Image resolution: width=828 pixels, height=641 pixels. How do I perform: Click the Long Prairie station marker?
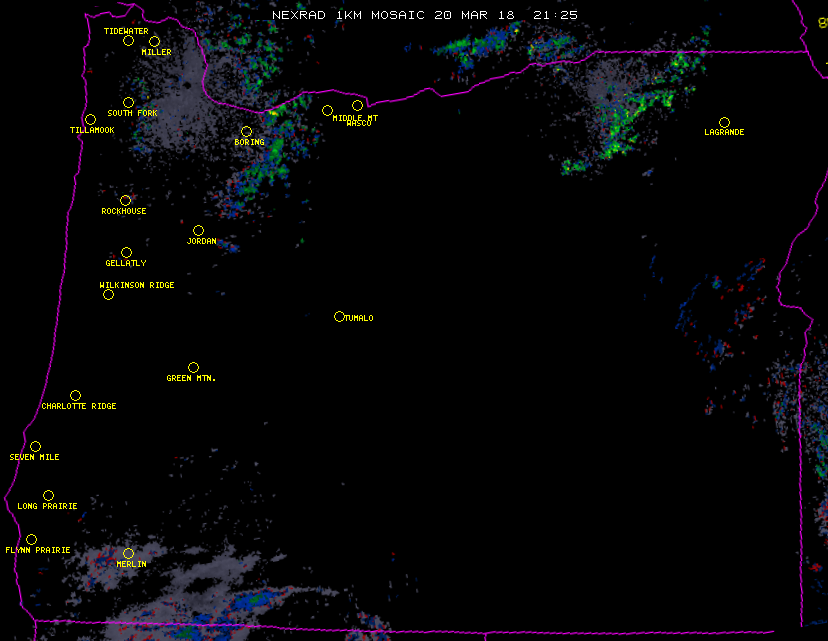click(x=48, y=496)
